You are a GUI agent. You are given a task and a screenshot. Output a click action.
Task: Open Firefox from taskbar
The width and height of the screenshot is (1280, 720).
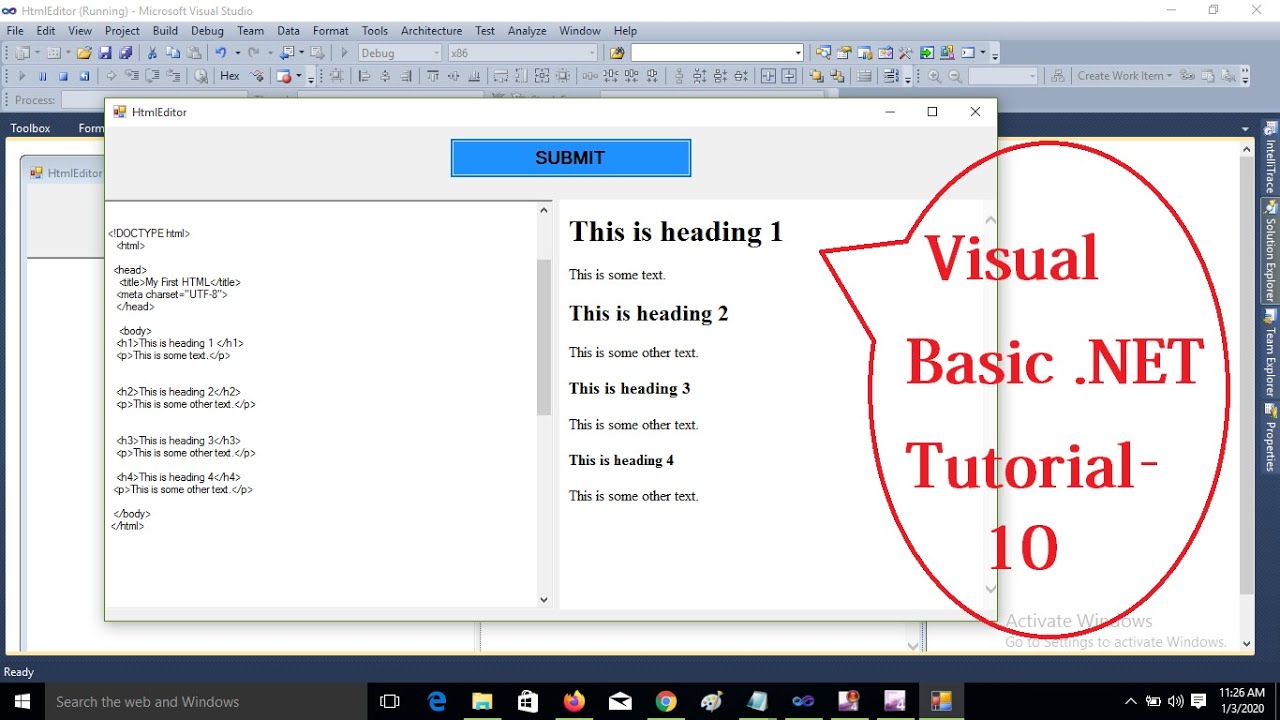[574, 701]
